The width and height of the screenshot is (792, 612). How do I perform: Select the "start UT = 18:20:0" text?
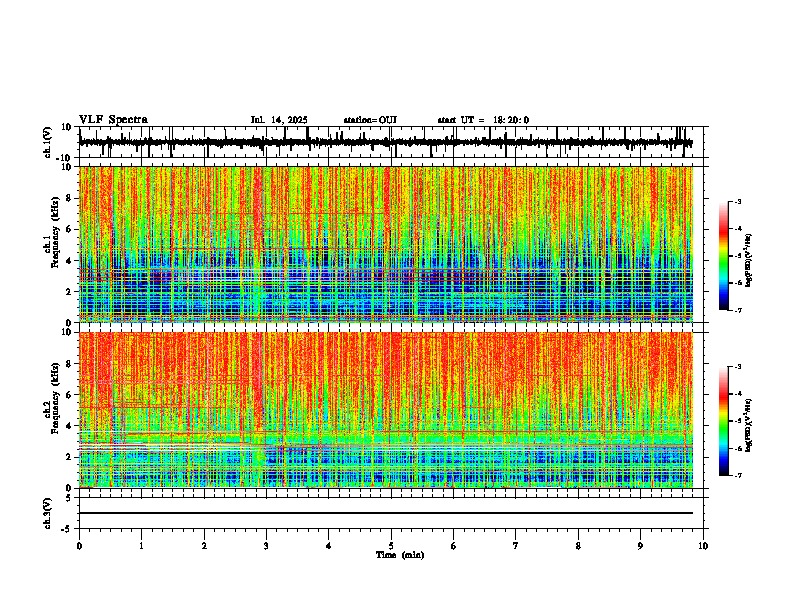(x=483, y=120)
